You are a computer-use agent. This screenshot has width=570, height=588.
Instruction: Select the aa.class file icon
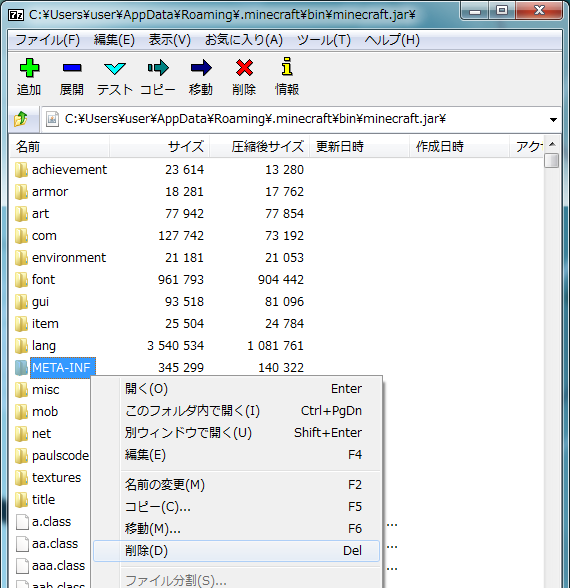coord(22,544)
